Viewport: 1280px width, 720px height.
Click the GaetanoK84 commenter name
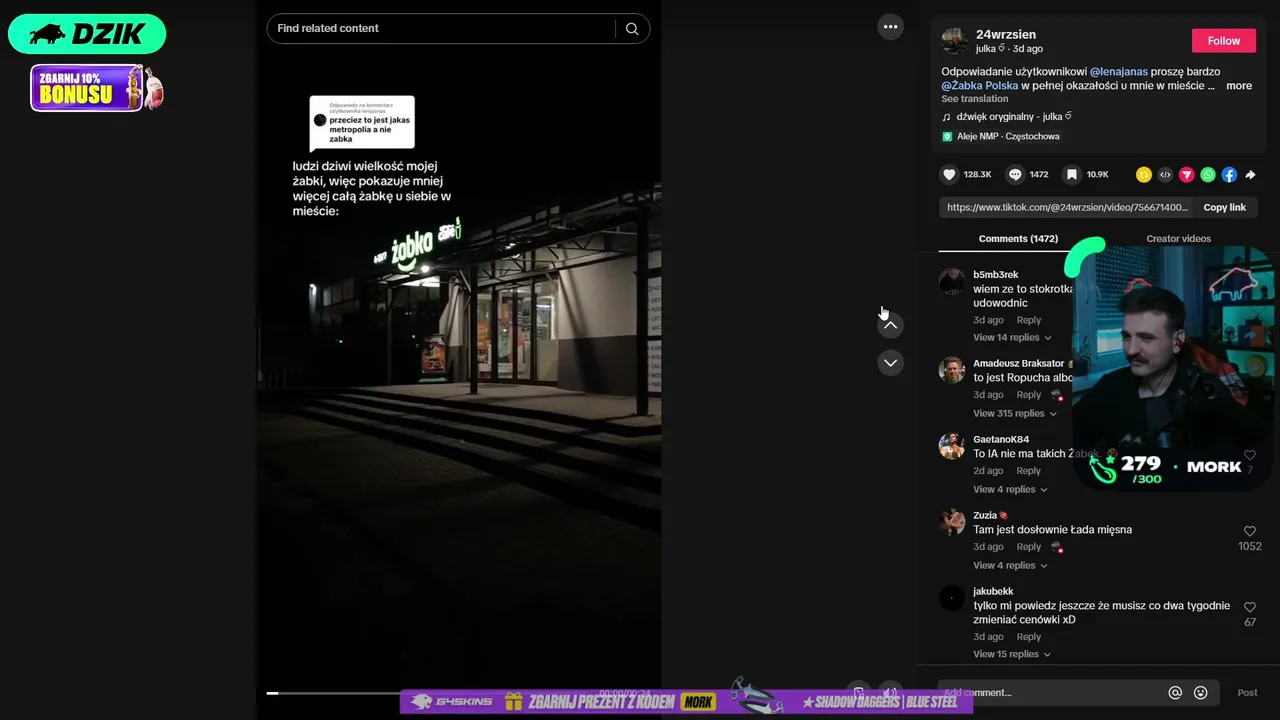(1001, 439)
